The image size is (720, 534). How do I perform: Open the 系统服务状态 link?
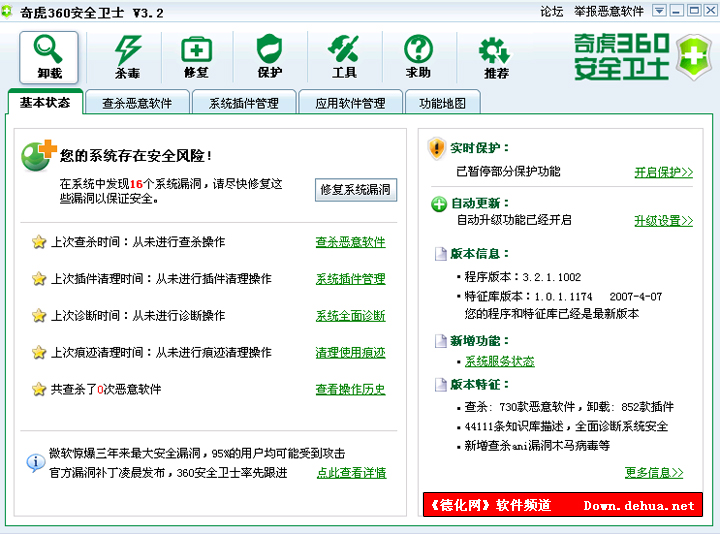tap(500, 361)
